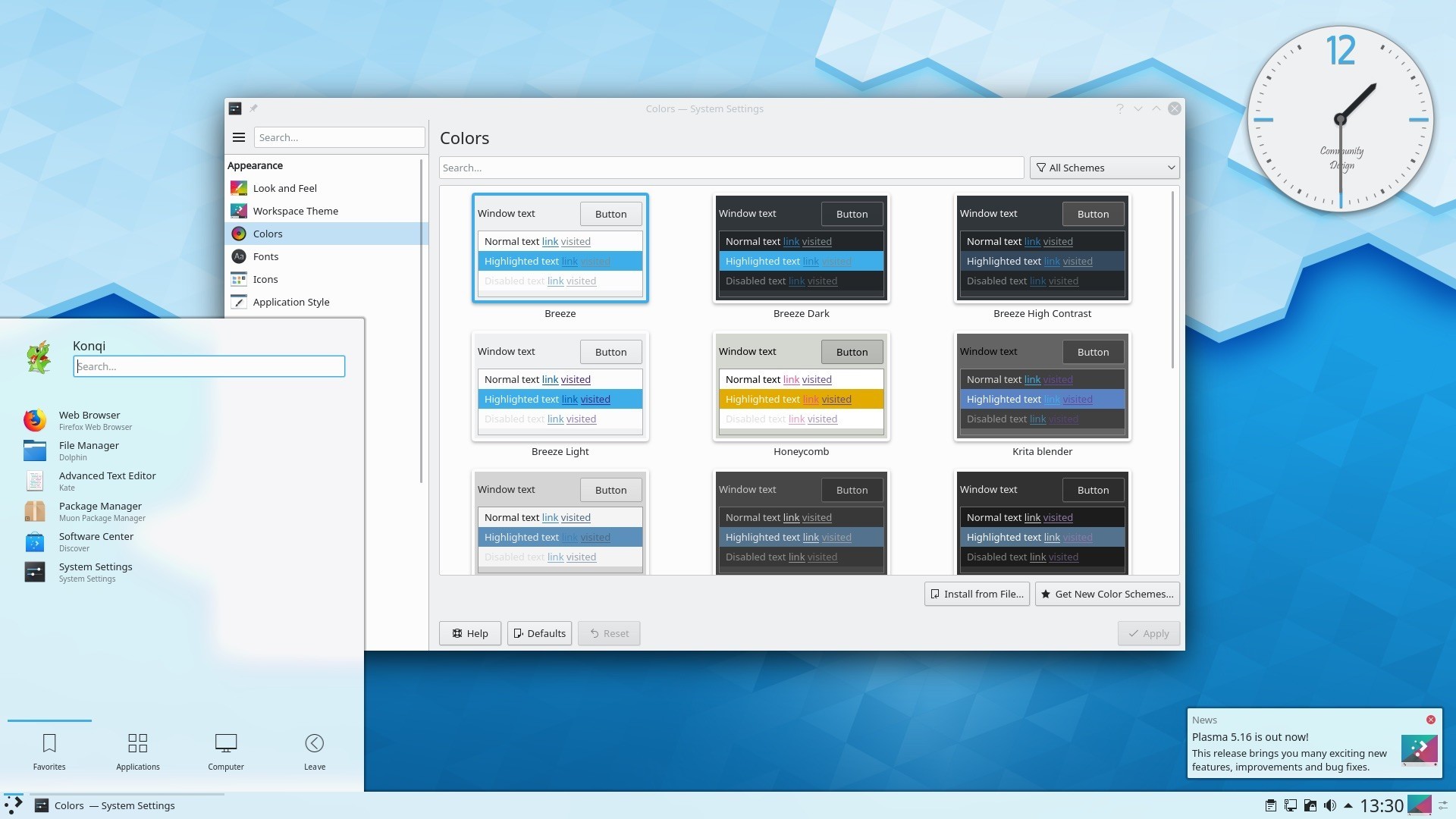1456x819 pixels.
Task: Expand the search field in System Settings
Action: pos(340,137)
